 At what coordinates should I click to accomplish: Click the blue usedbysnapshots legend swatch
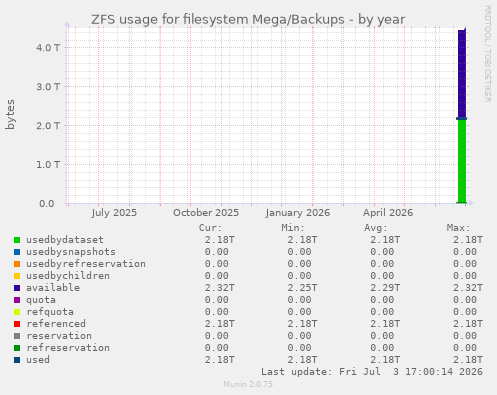coord(17,252)
